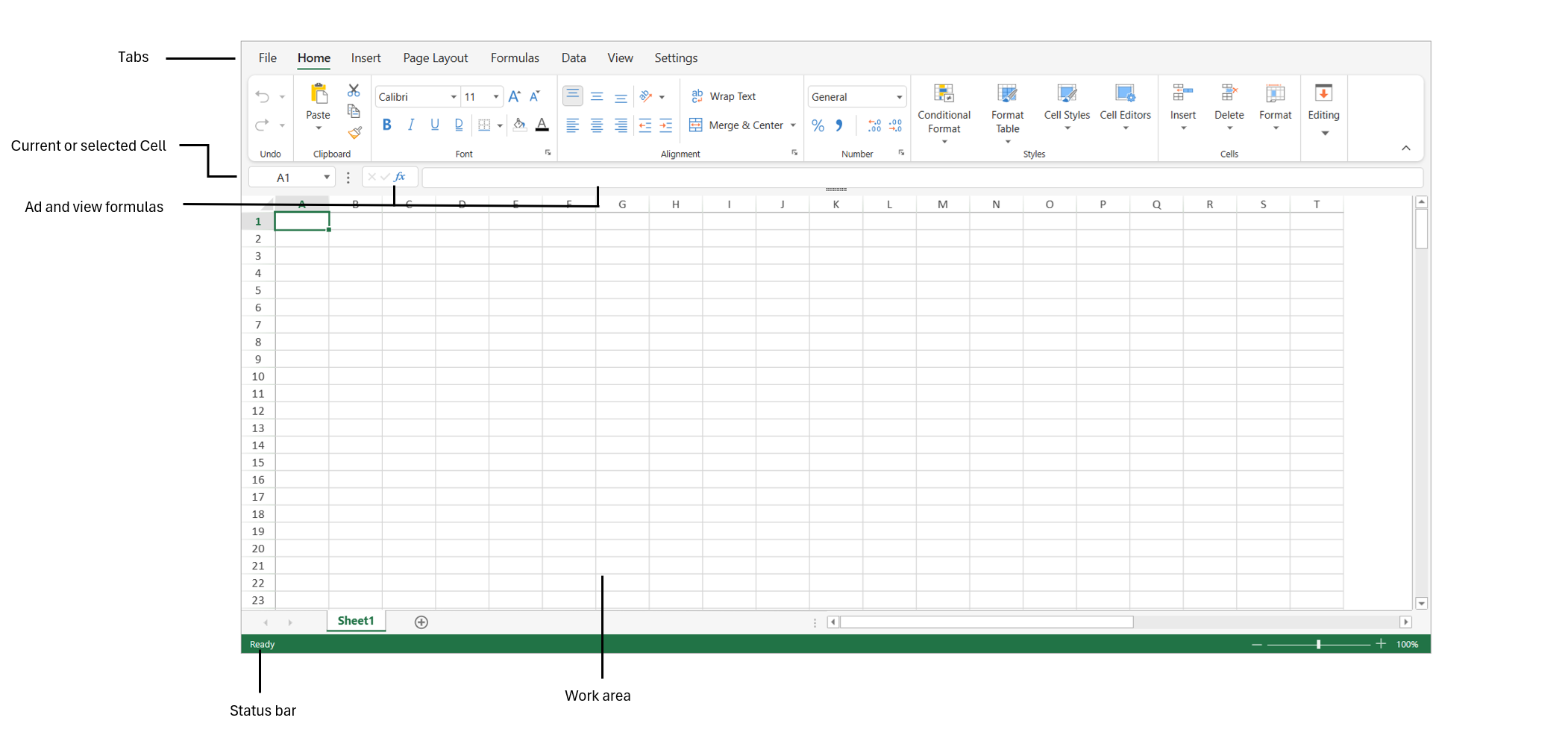1568x750 pixels.
Task: Click the Delete cells button
Action: [x=1229, y=106]
